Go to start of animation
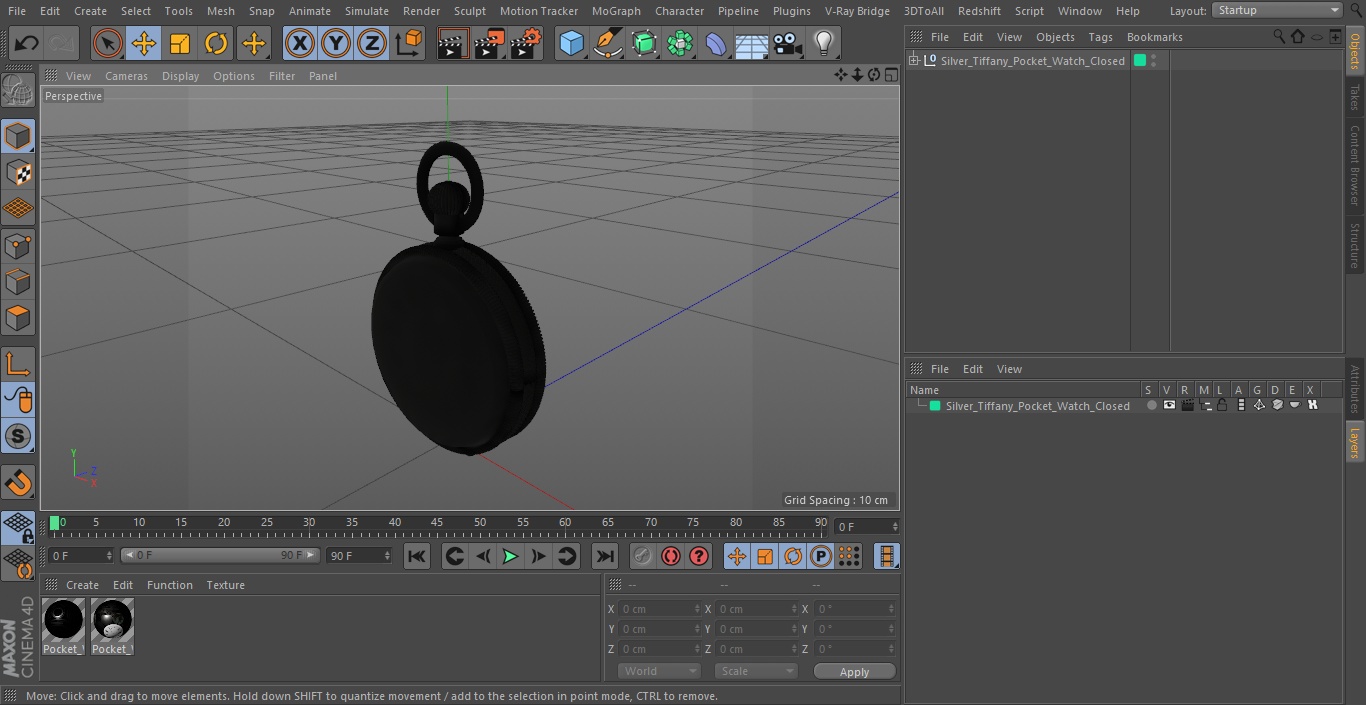The width and height of the screenshot is (1366, 705). click(417, 556)
